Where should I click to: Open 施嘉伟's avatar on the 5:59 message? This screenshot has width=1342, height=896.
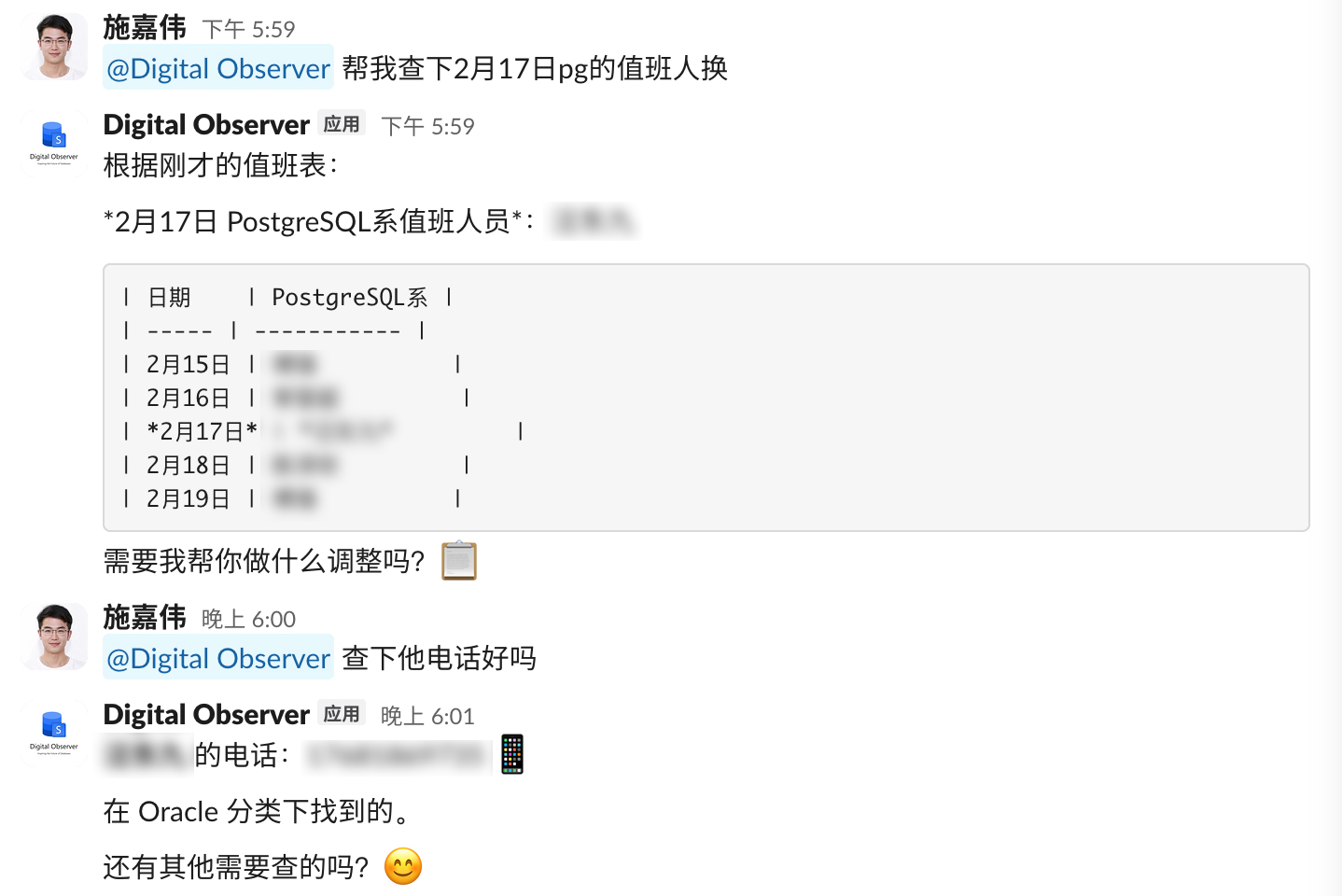point(55,47)
